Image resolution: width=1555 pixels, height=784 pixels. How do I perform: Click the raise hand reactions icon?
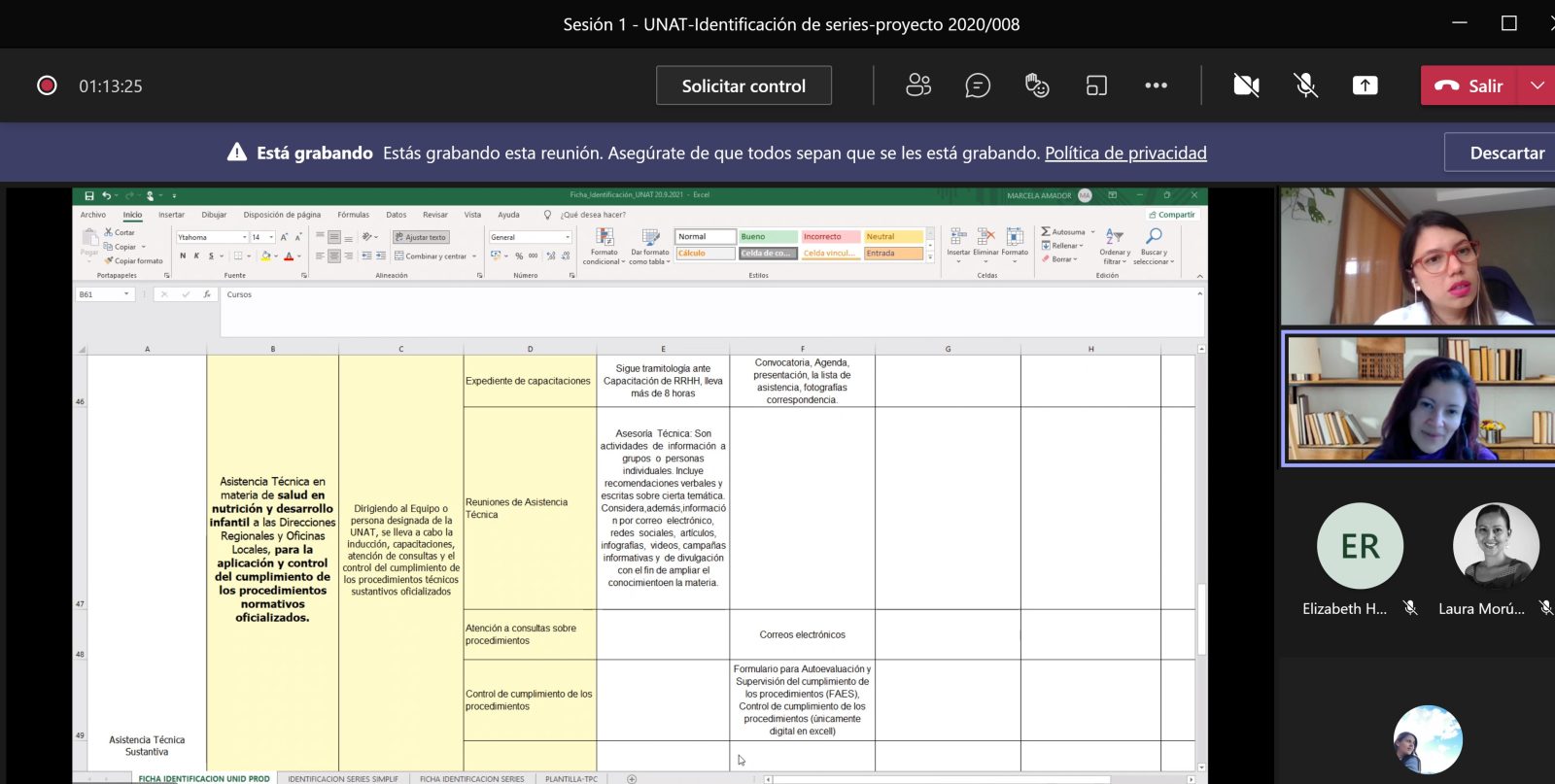(1037, 85)
